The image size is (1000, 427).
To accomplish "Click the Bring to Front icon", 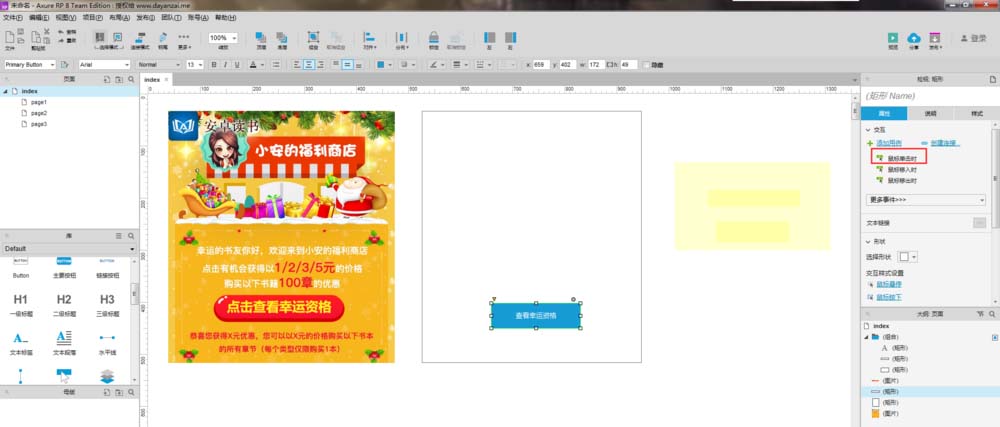I will 262,37.
